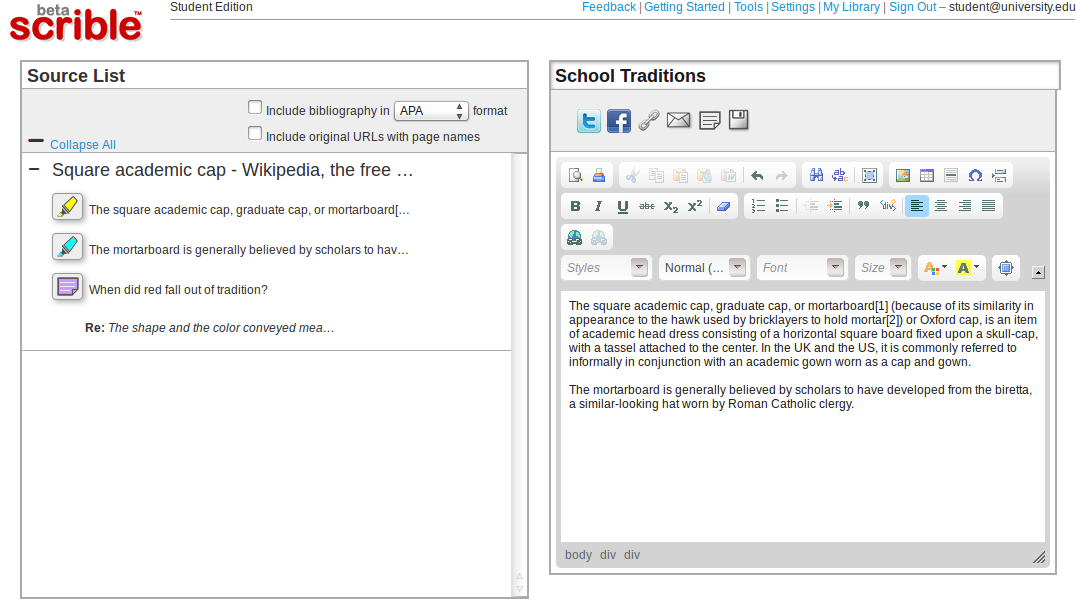Click the Bold formatting button
Viewport: 1077px width, 605px height.
[576, 206]
